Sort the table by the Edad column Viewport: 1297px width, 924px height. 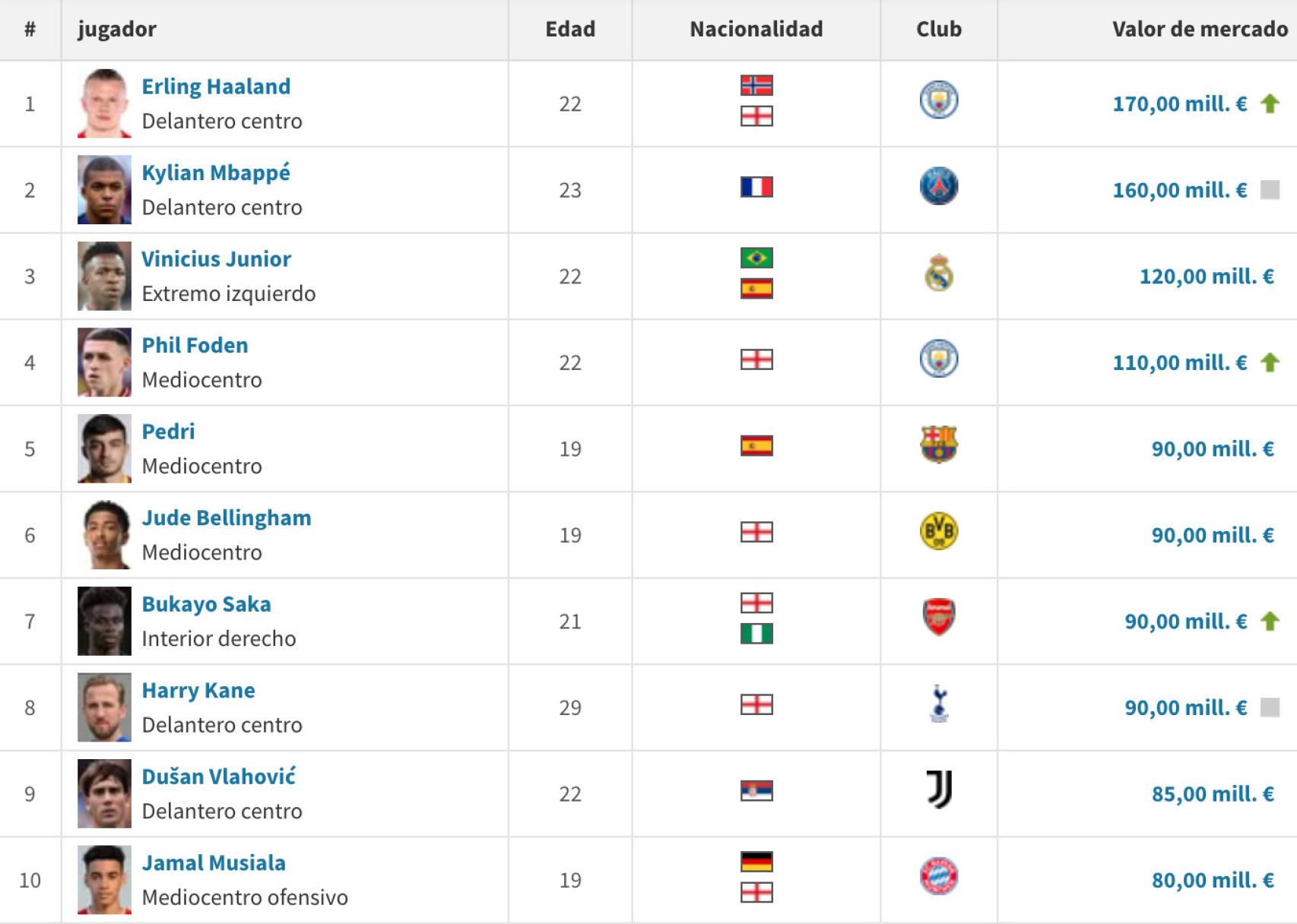click(570, 29)
